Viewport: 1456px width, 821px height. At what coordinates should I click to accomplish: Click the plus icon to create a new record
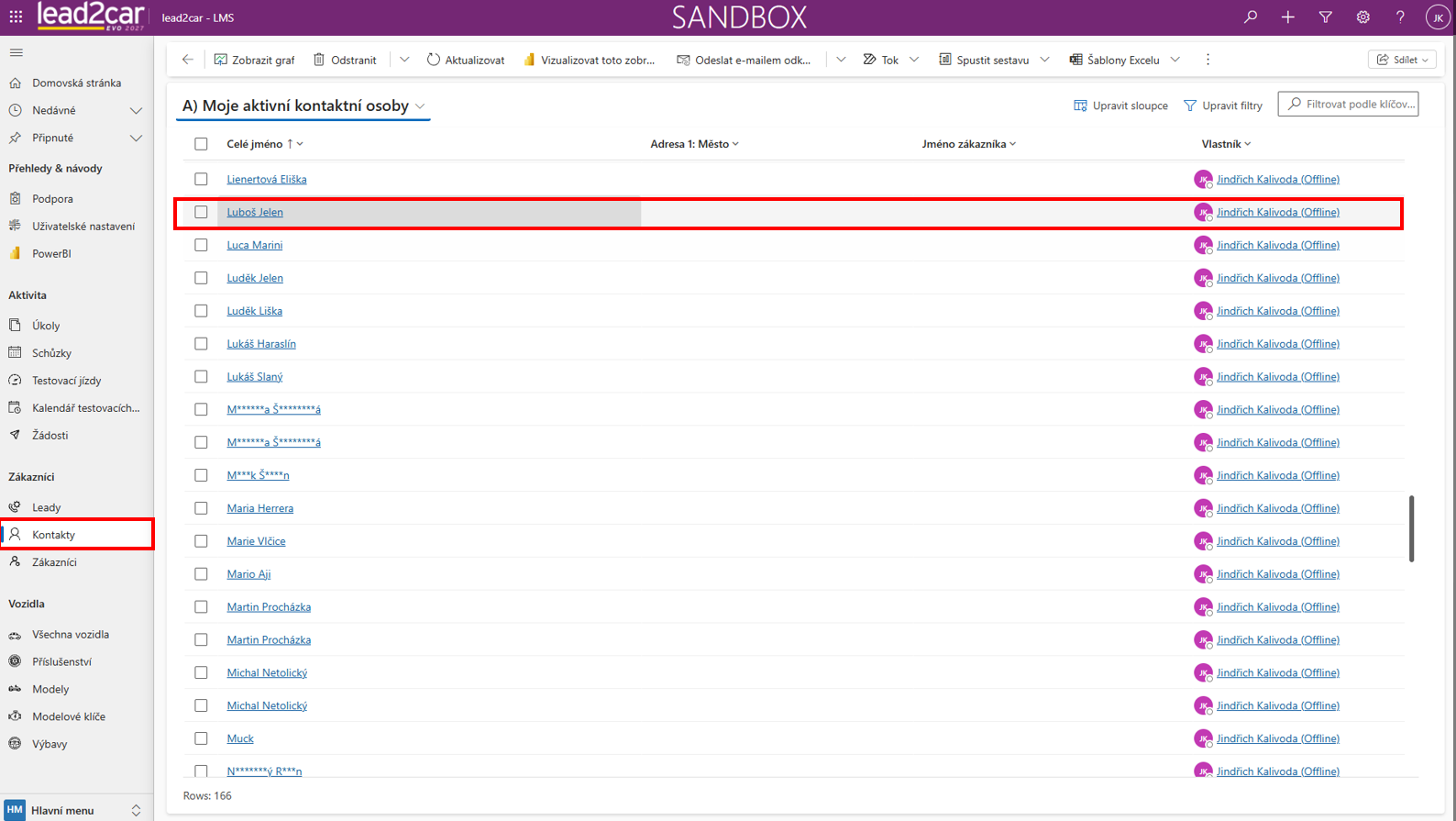click(x=1288, y=17)
